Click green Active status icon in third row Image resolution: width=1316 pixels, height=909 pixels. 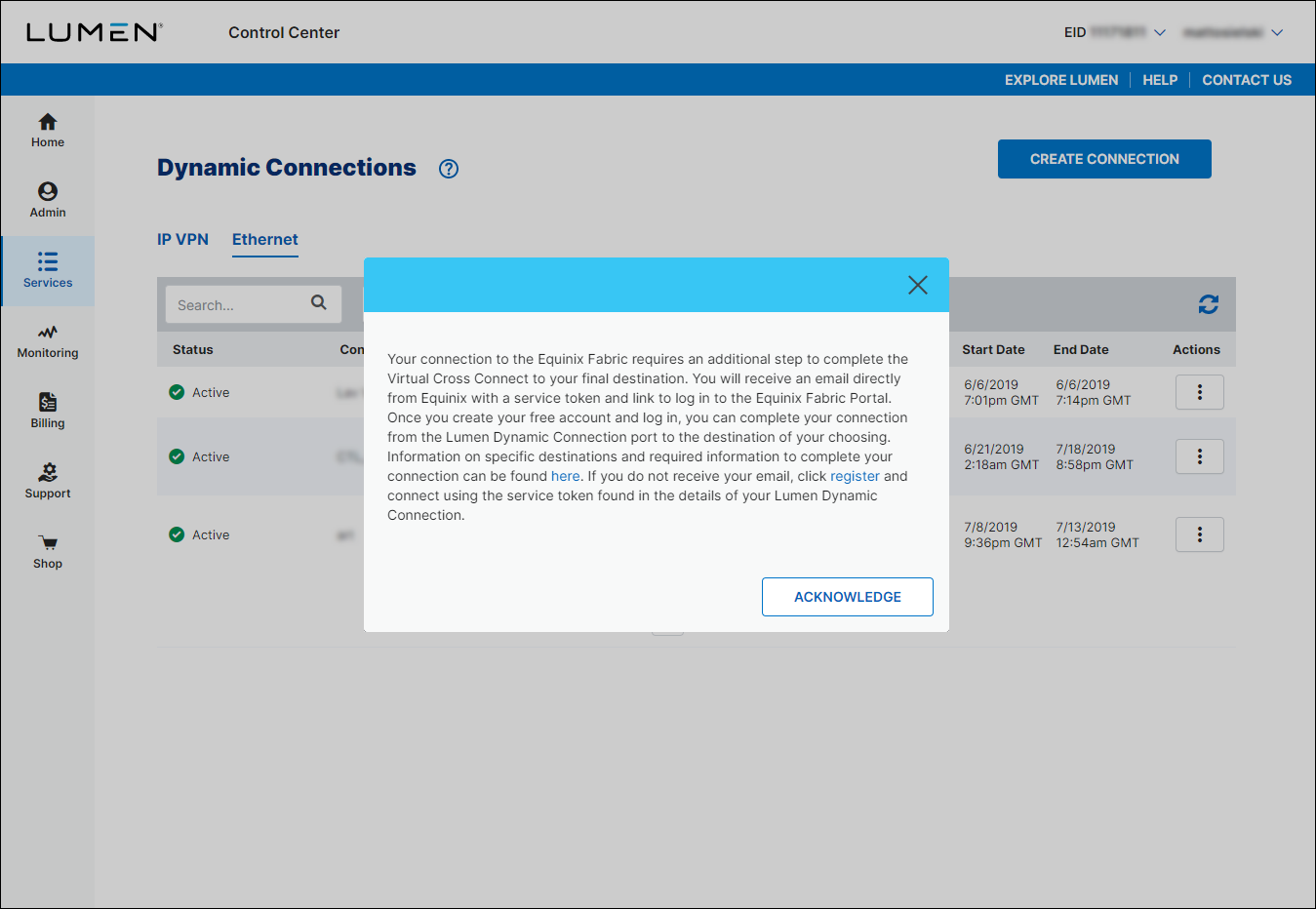177,534
